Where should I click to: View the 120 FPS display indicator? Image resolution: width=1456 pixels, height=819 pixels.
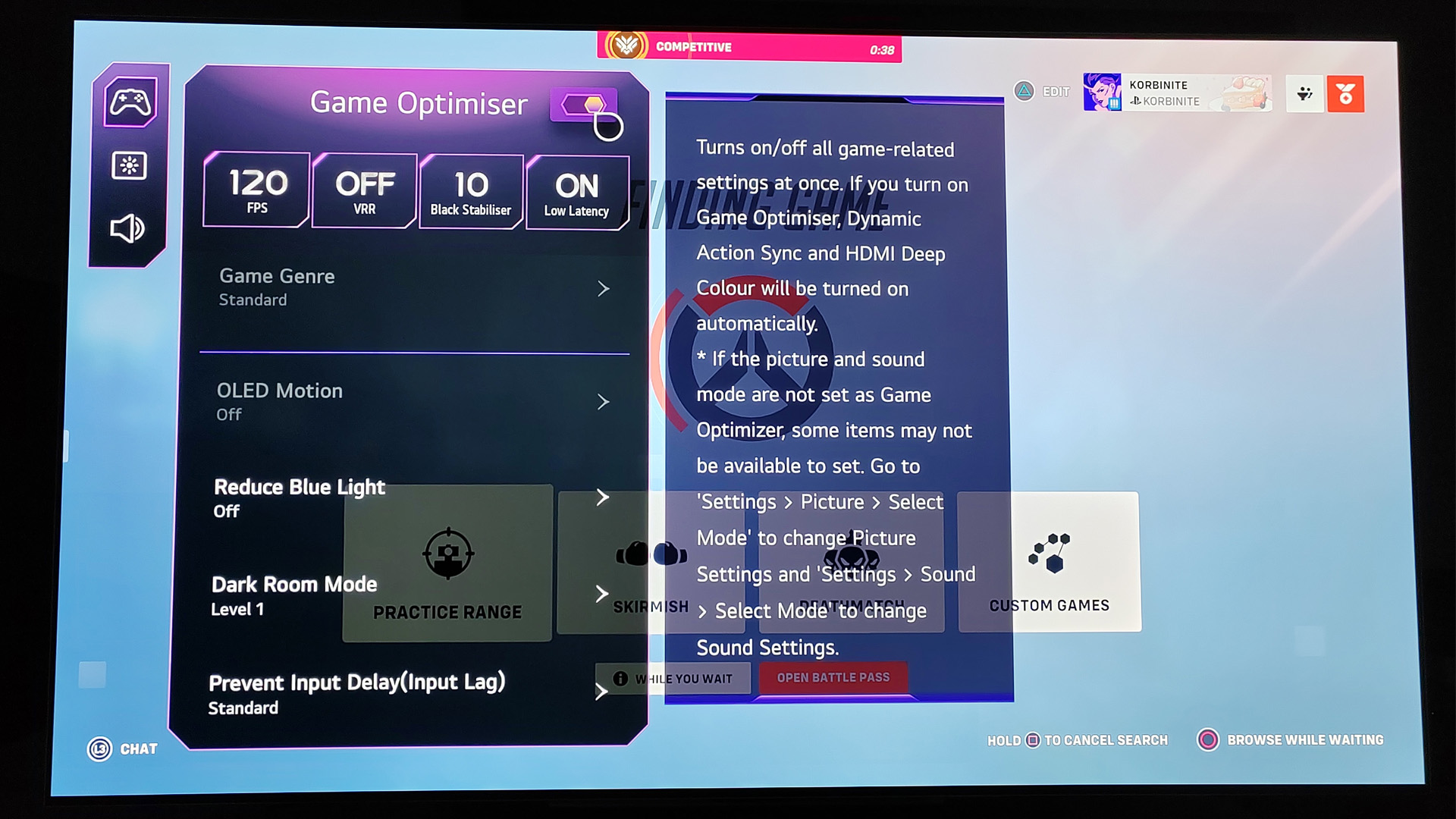tap(256, 189)
